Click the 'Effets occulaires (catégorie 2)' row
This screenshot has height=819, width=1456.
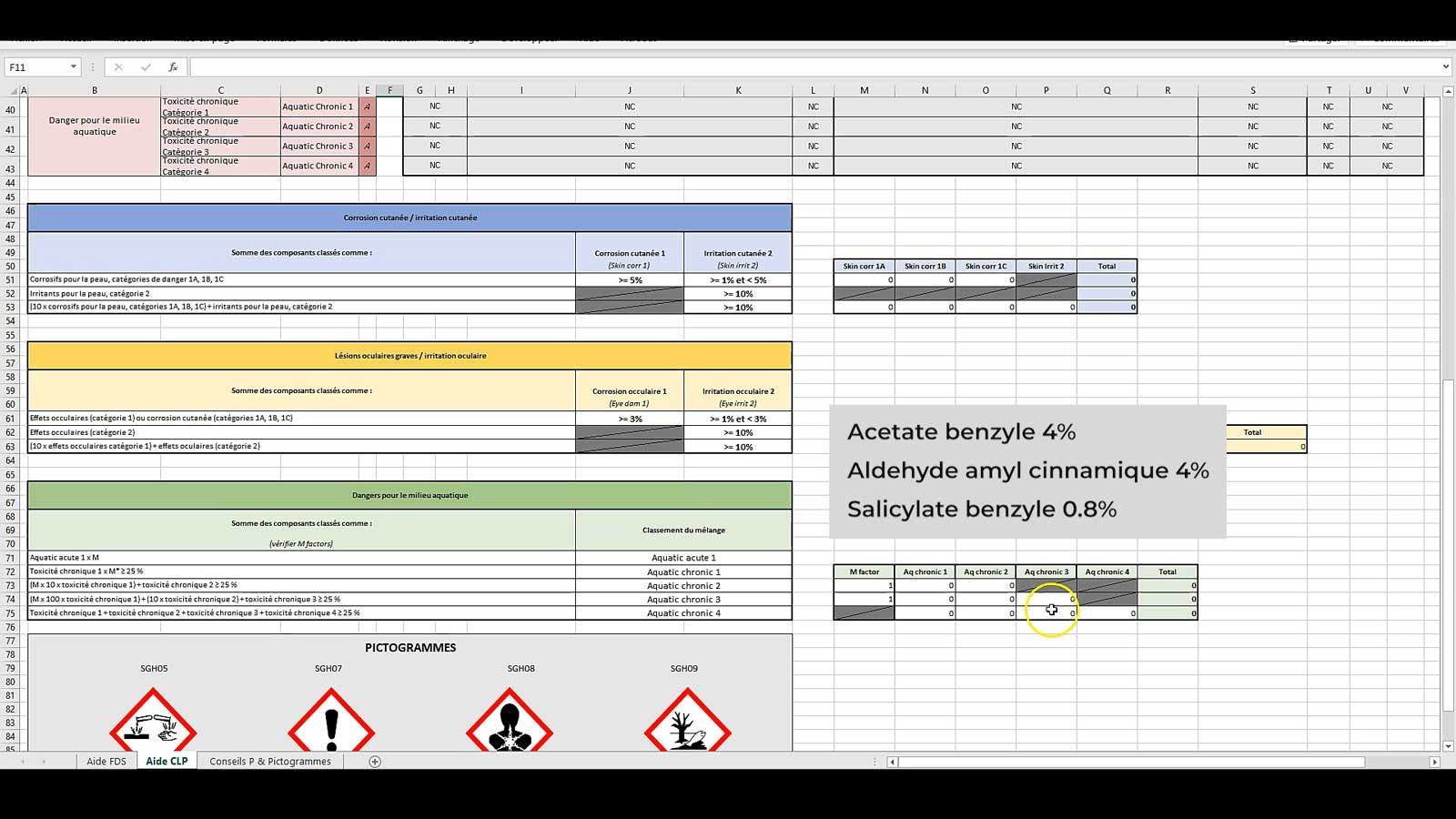(301, 432)
